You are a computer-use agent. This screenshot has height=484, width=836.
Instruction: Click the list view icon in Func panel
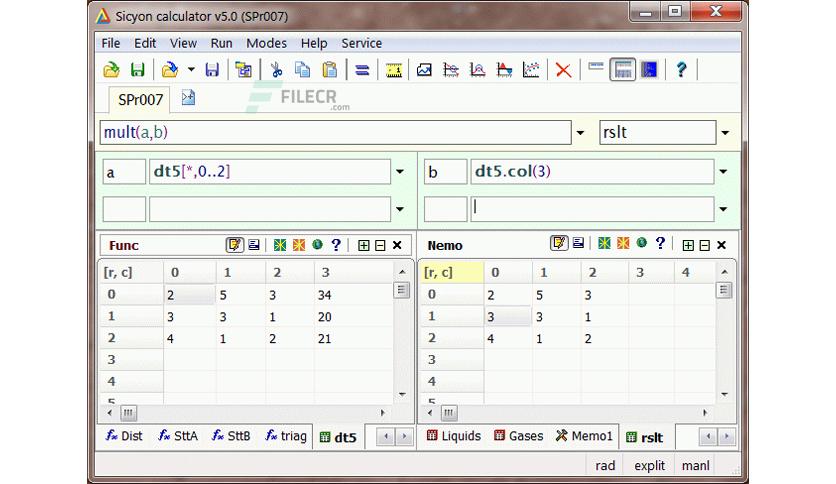click(254, 245)
